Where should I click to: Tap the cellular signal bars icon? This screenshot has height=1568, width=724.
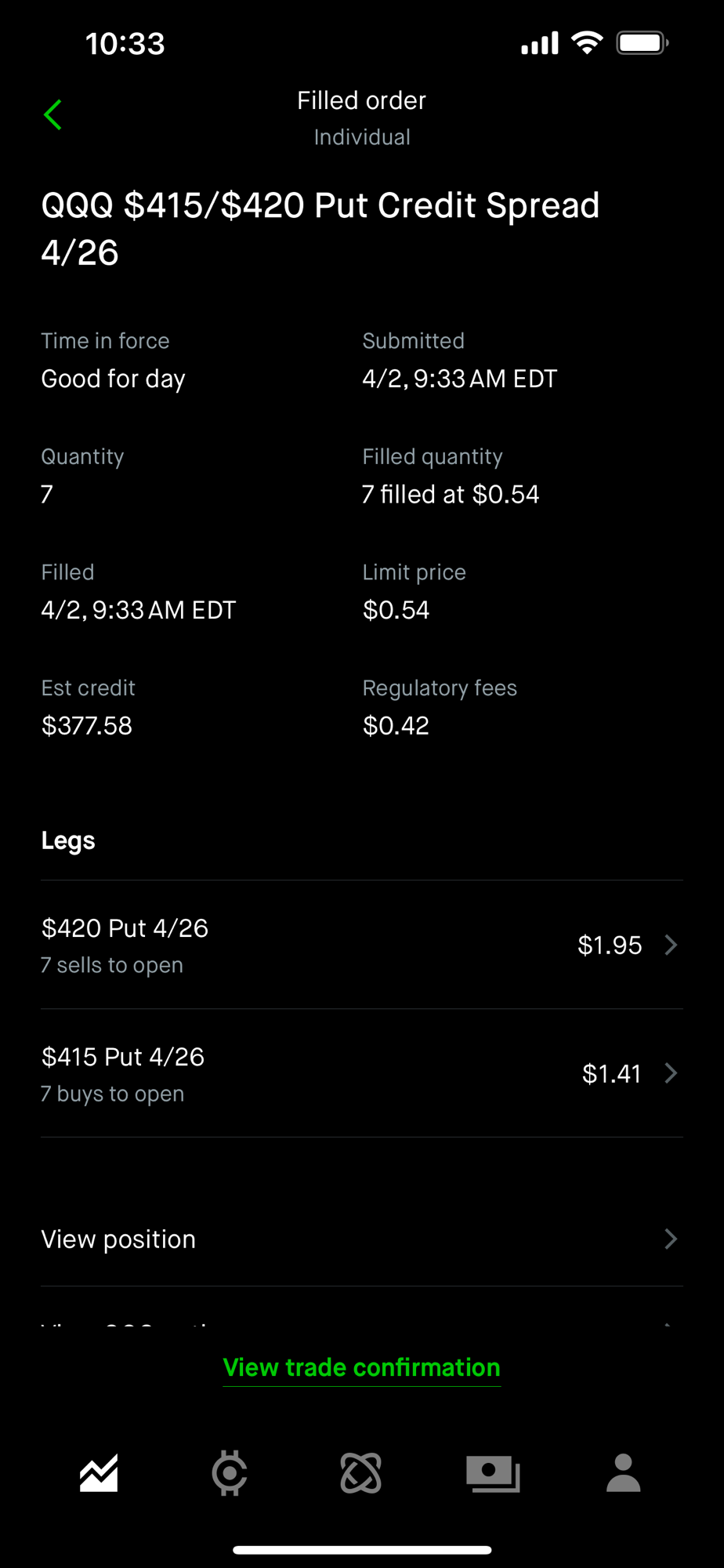[x=540, y=43]
